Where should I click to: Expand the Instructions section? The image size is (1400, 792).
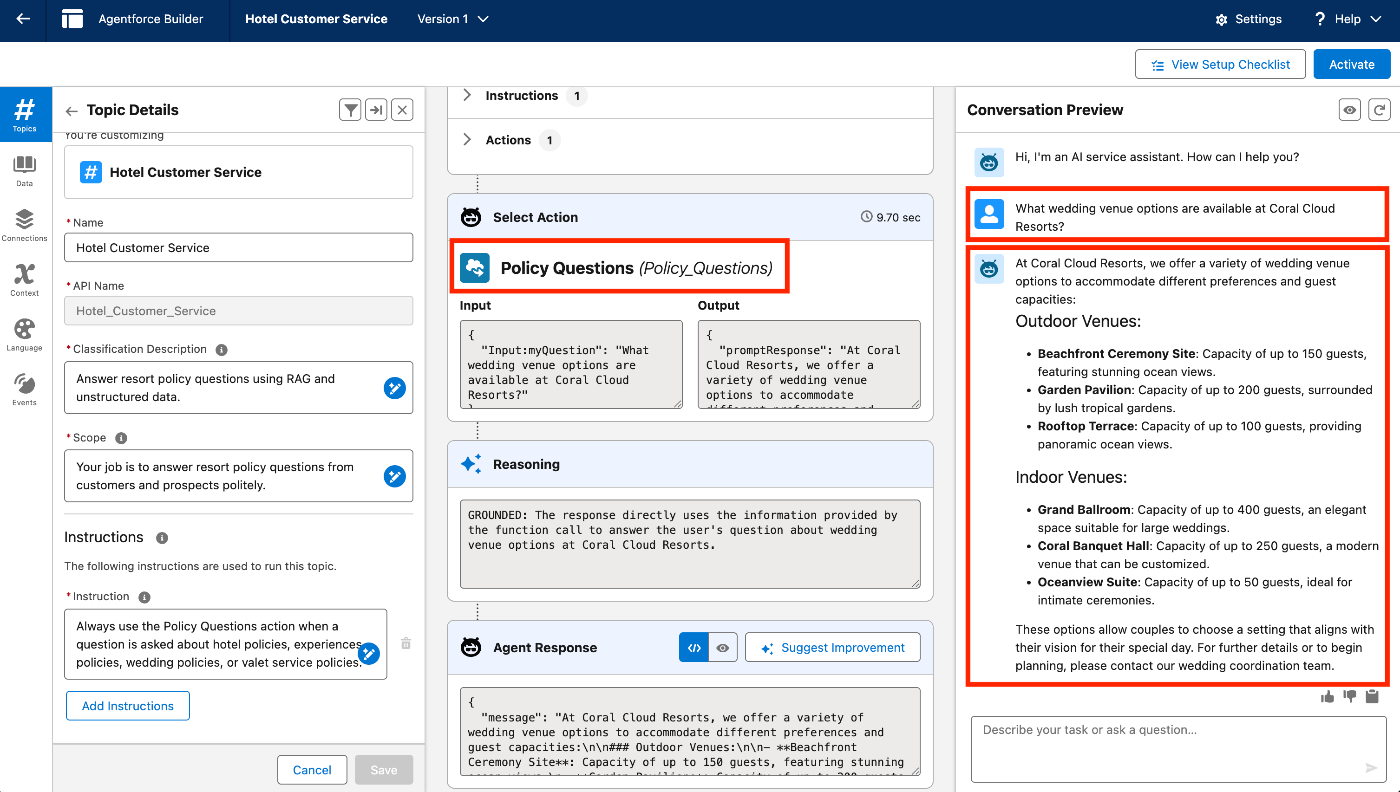point(467,96)
